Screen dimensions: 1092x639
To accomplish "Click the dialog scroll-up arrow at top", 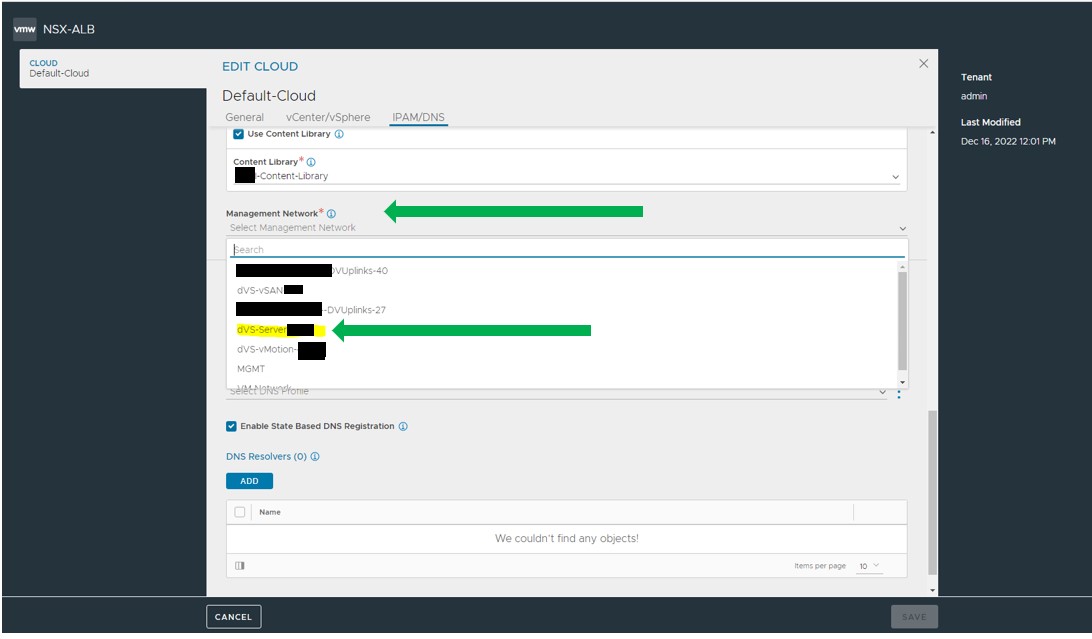I will tap(933, 132).
